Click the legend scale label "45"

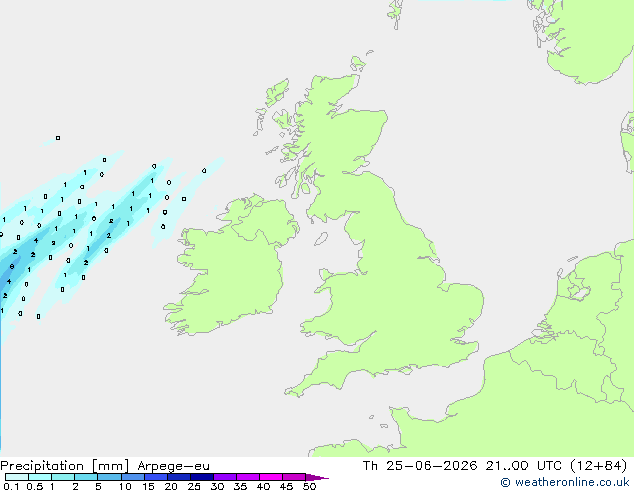(x=286, y=486)
